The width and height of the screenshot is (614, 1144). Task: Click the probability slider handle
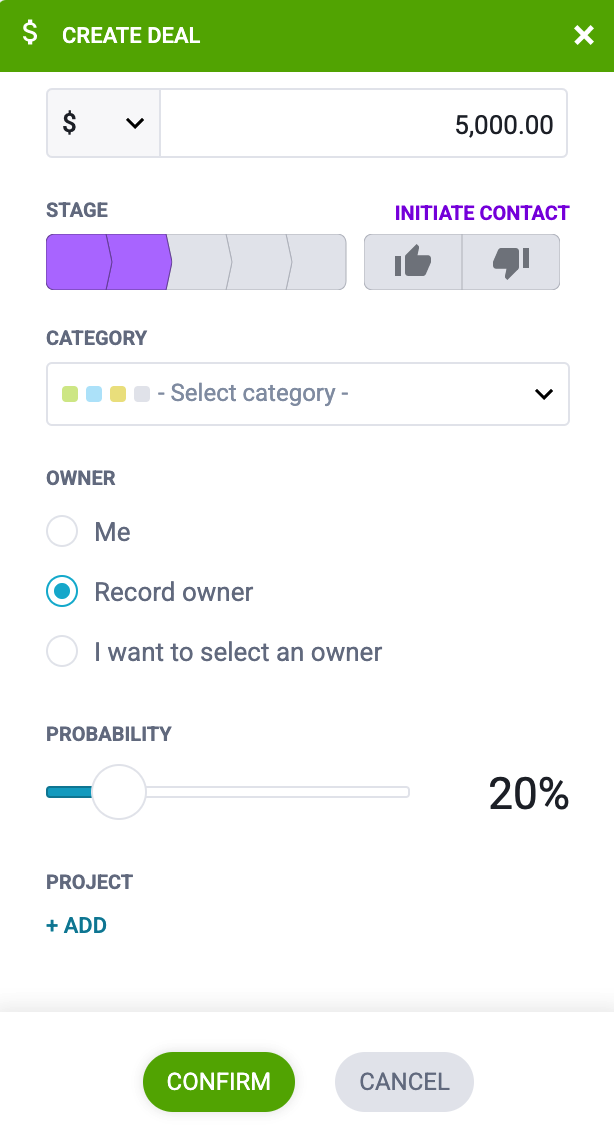coord(119,792)
